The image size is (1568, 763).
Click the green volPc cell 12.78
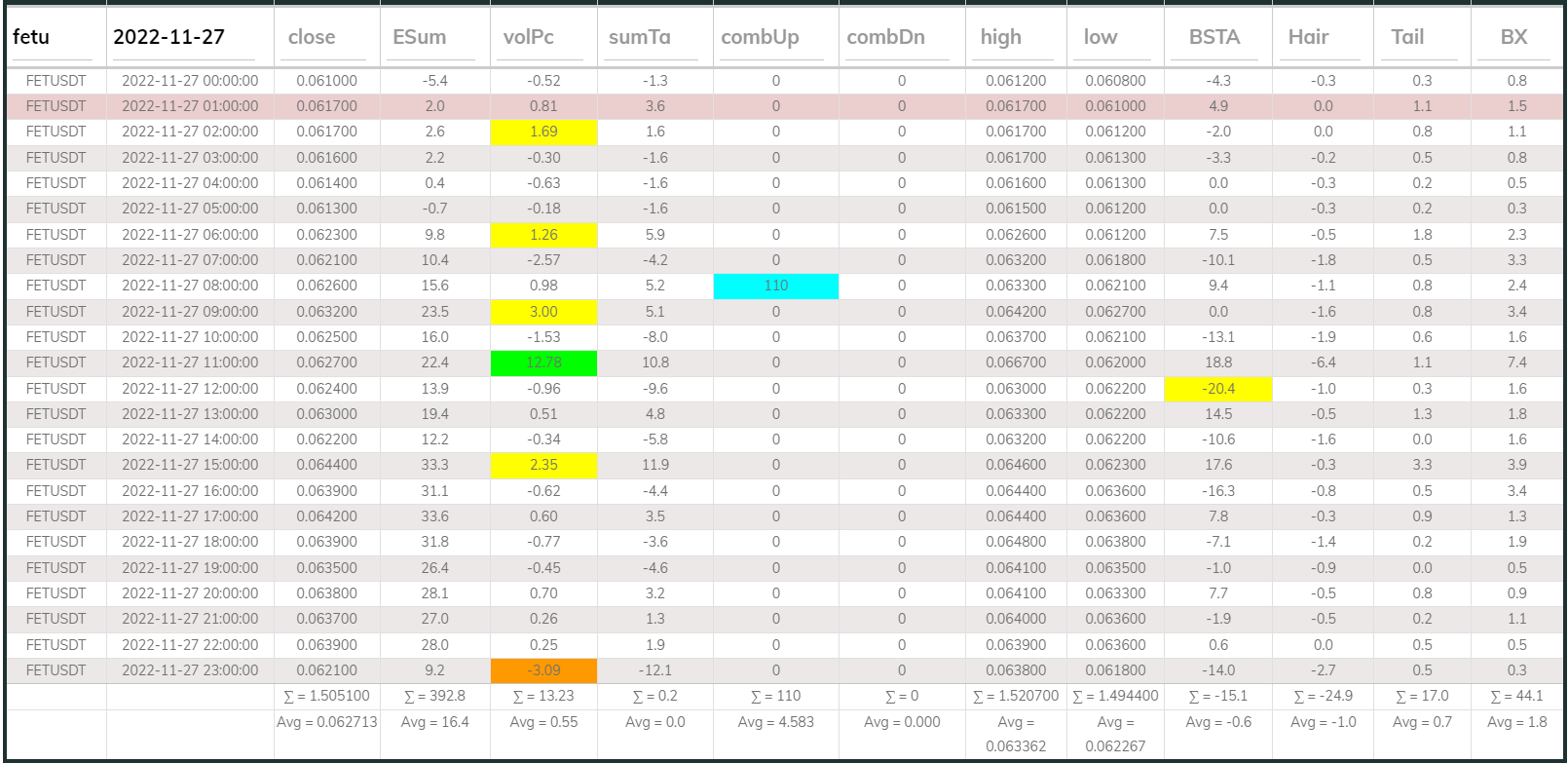click(543, 362)
